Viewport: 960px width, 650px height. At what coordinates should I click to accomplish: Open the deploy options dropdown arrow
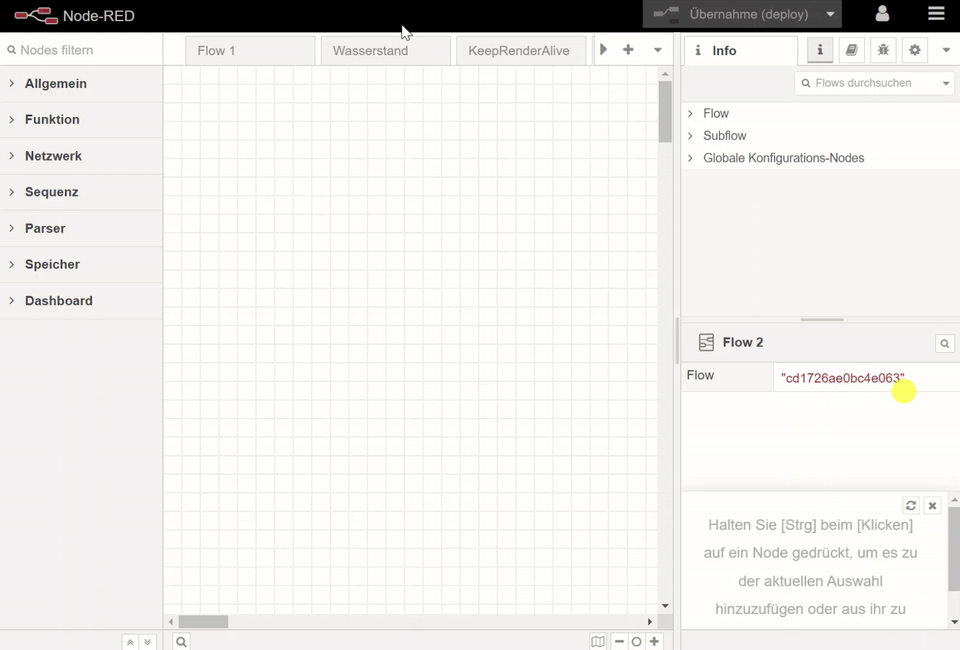[830, 15]
